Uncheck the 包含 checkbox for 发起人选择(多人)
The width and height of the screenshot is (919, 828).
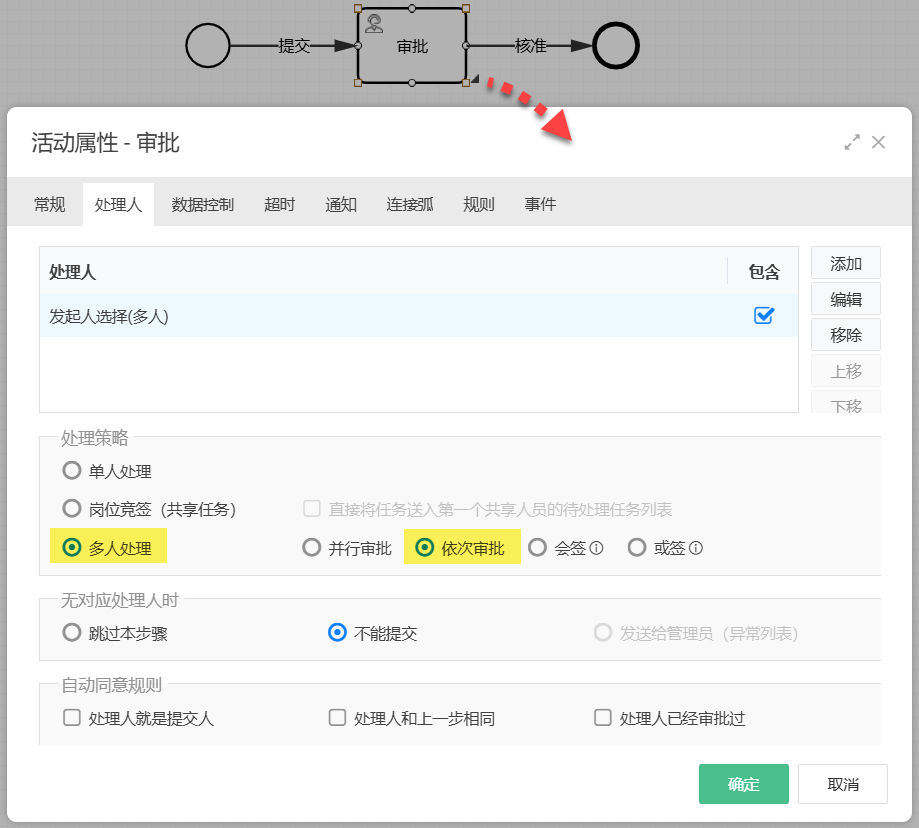[x=763, y=315]
